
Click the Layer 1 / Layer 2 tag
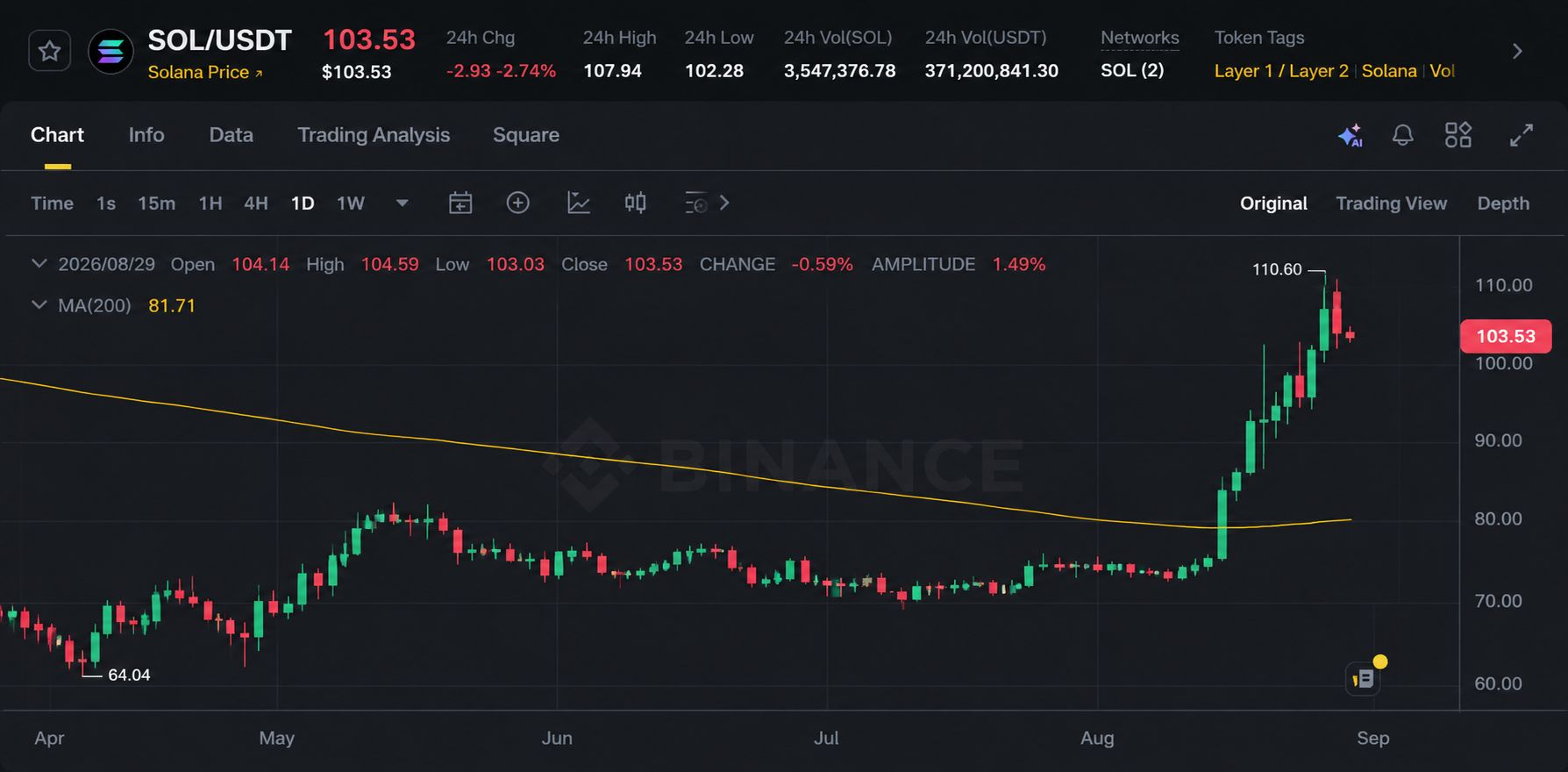[1281, 70]
